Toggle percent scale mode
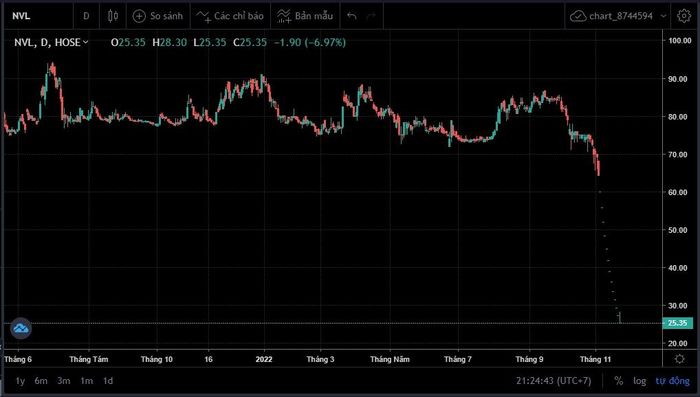This screenshot has height=397, width=700. (x=618, y=380)
